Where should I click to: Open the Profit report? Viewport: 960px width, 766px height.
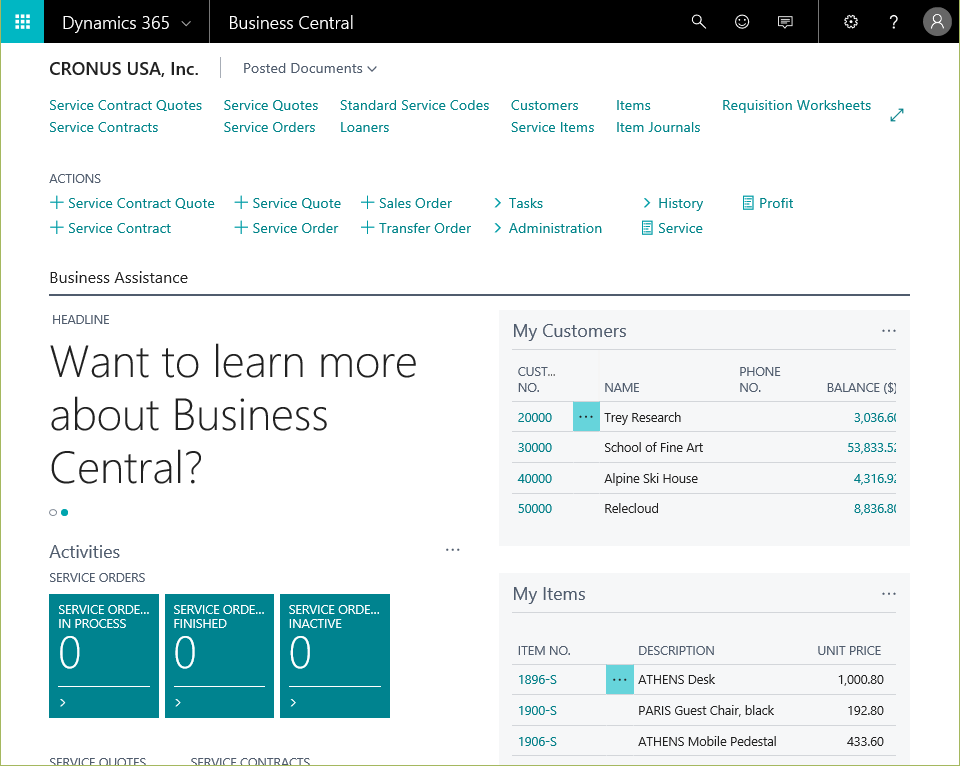767,203
